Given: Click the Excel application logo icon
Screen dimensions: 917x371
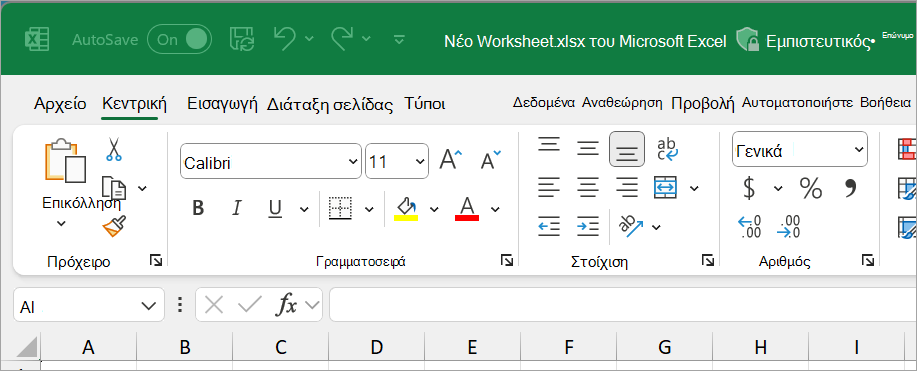Looking at the screenshot, I should coord(37,40).
